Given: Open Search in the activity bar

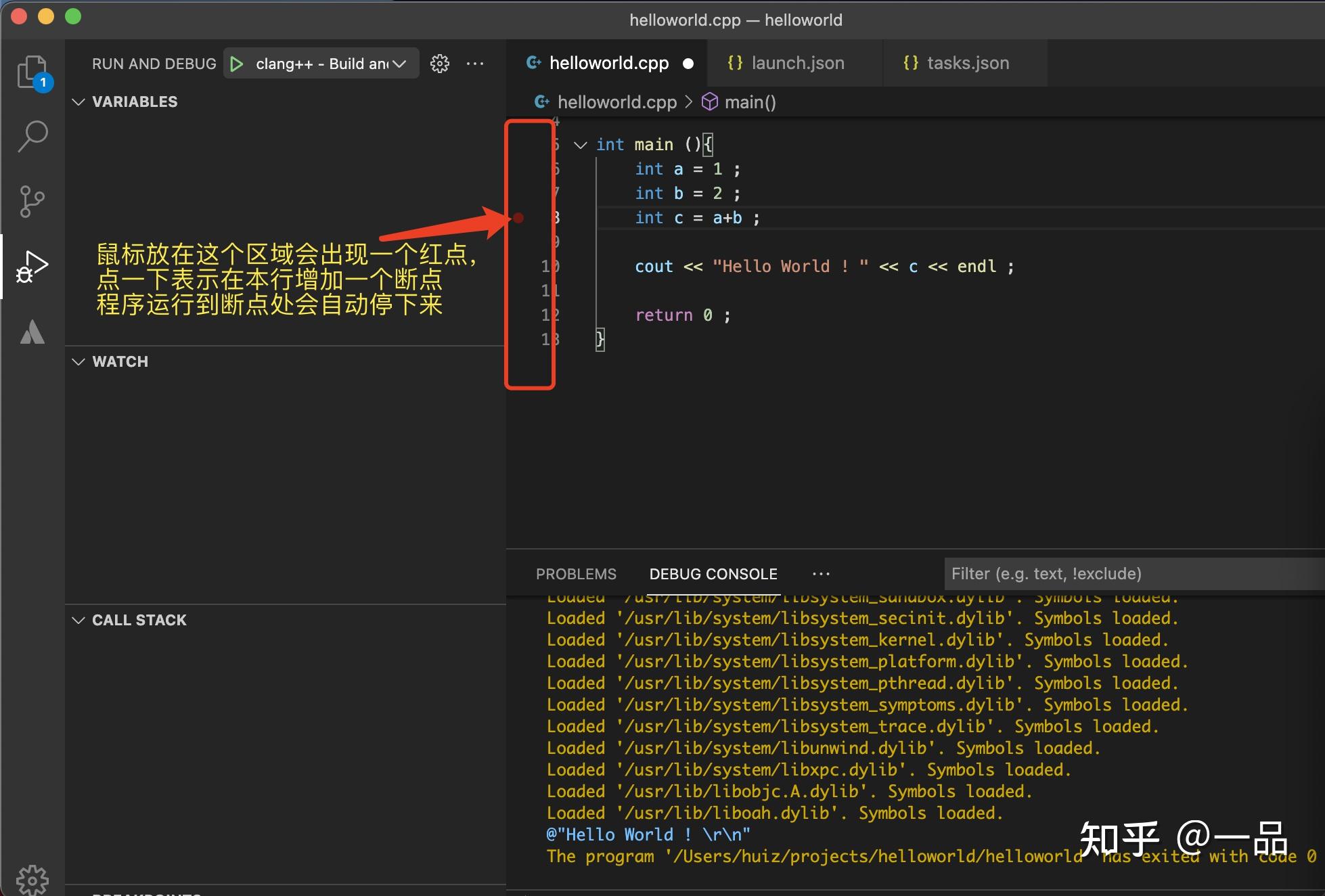Looking at the screenshot, I should click(x=32, y=135).
